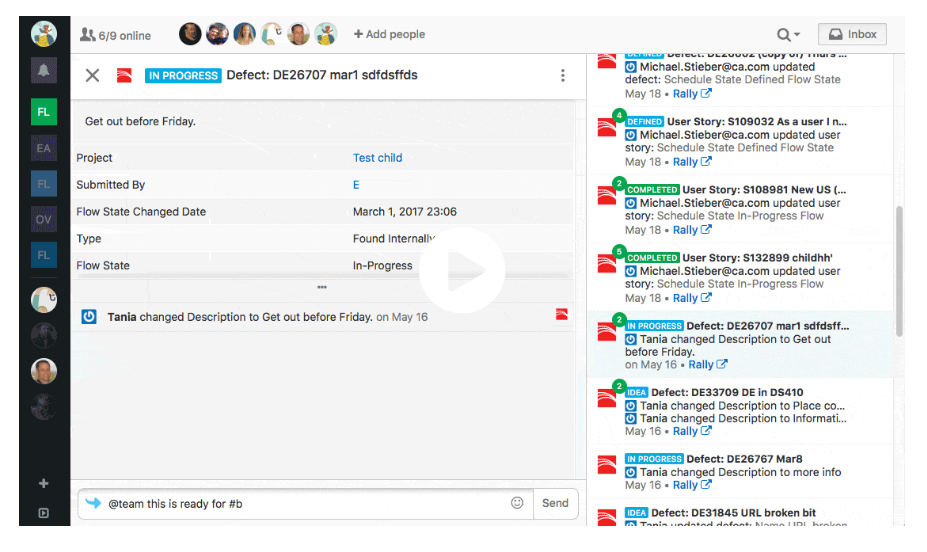Viewport: 927px width, 552px height.
Task: Open private chat with smiling man avatar
Action: [x=44, y=371]
